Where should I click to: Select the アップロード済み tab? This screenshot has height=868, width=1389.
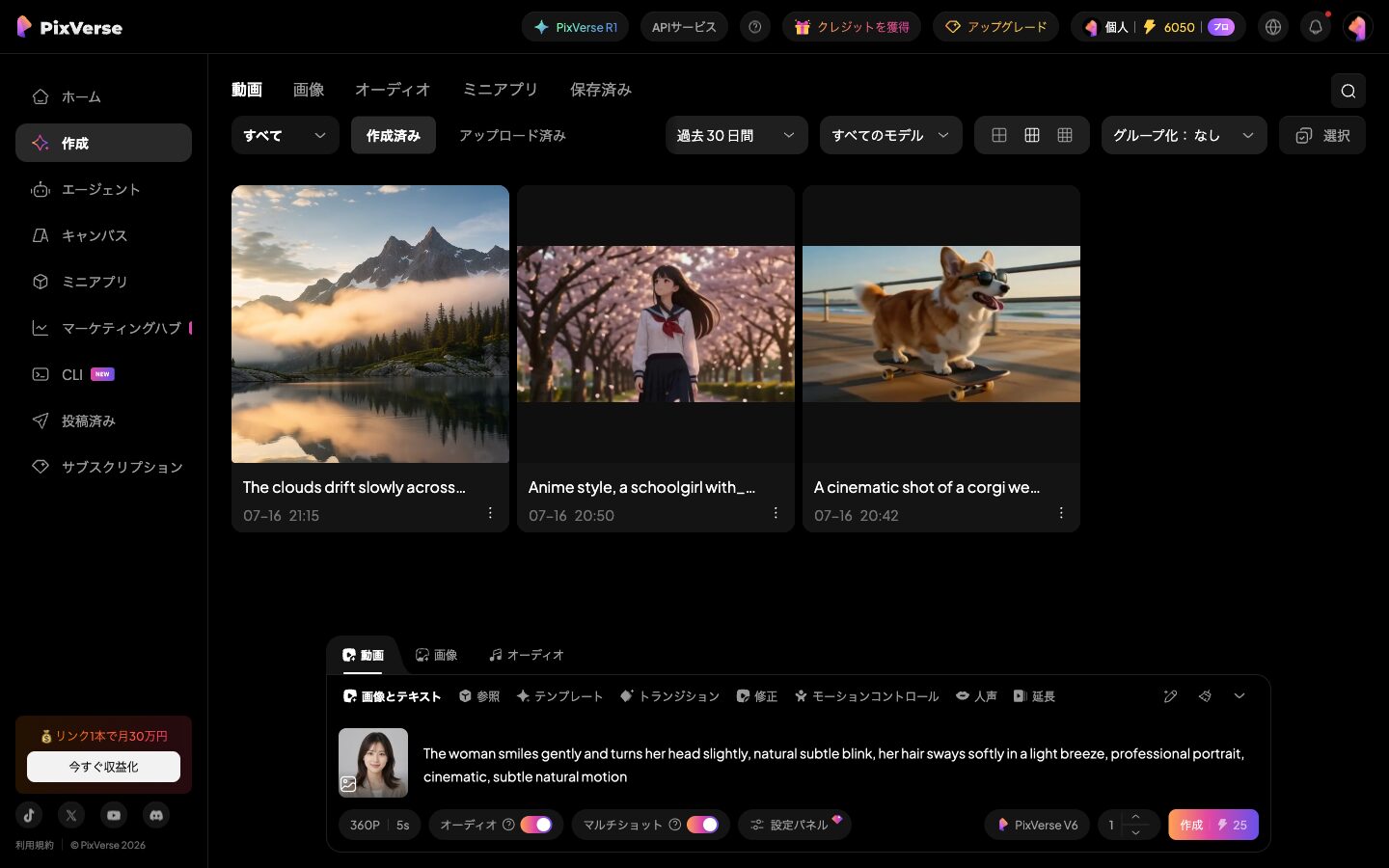[512, 135]
